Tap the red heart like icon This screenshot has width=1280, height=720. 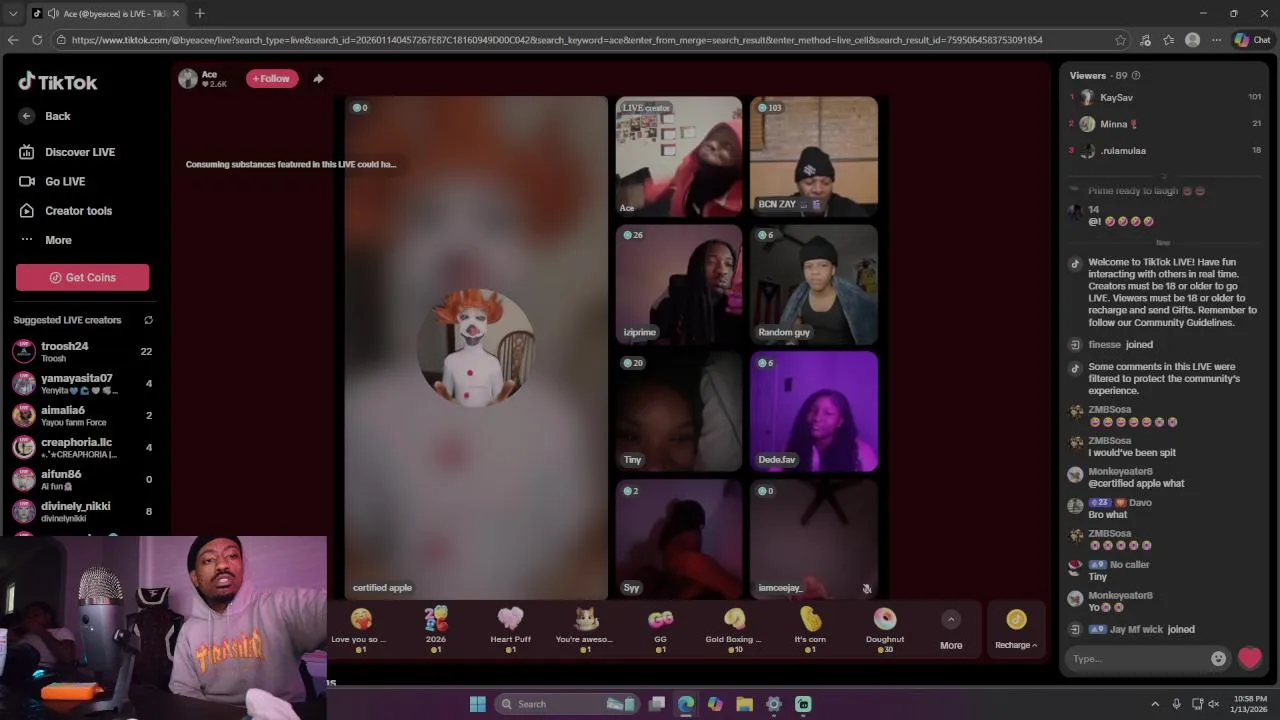pos(1249,658)
